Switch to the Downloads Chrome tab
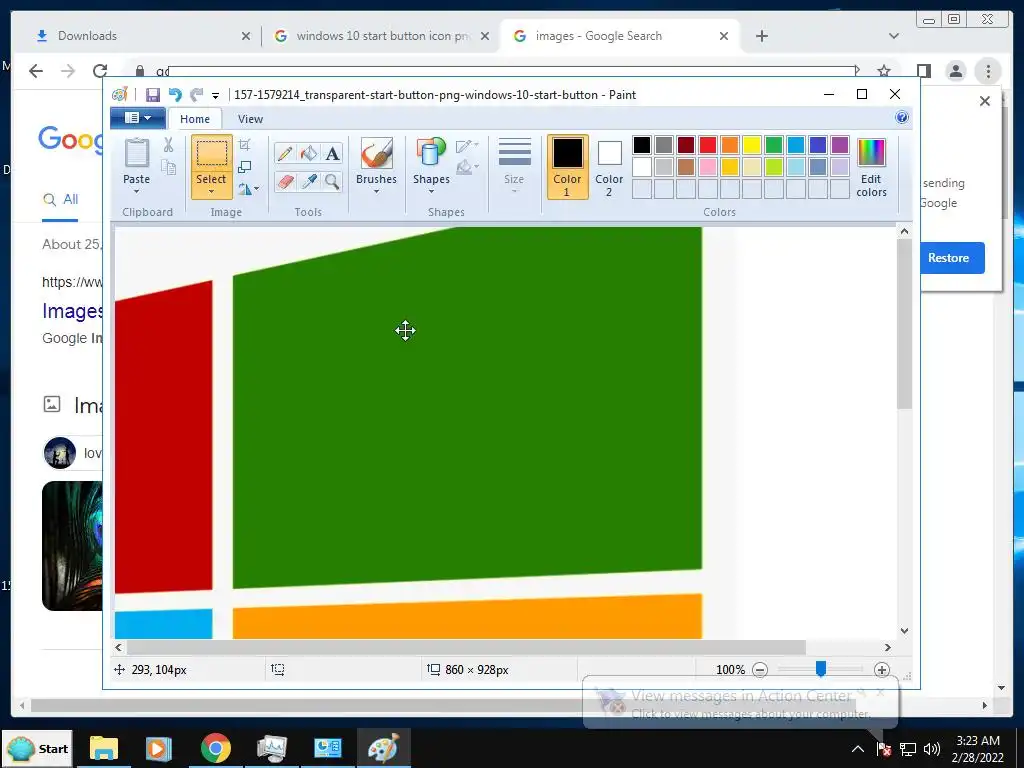The image size is (1024, 768). (144, 36)
